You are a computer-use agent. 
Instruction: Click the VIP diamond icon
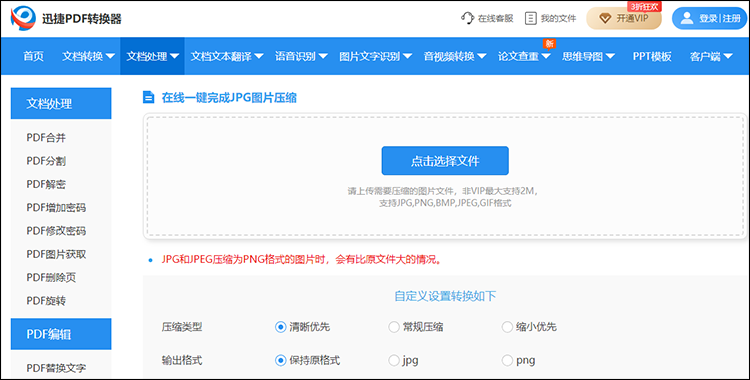[605, 19]
